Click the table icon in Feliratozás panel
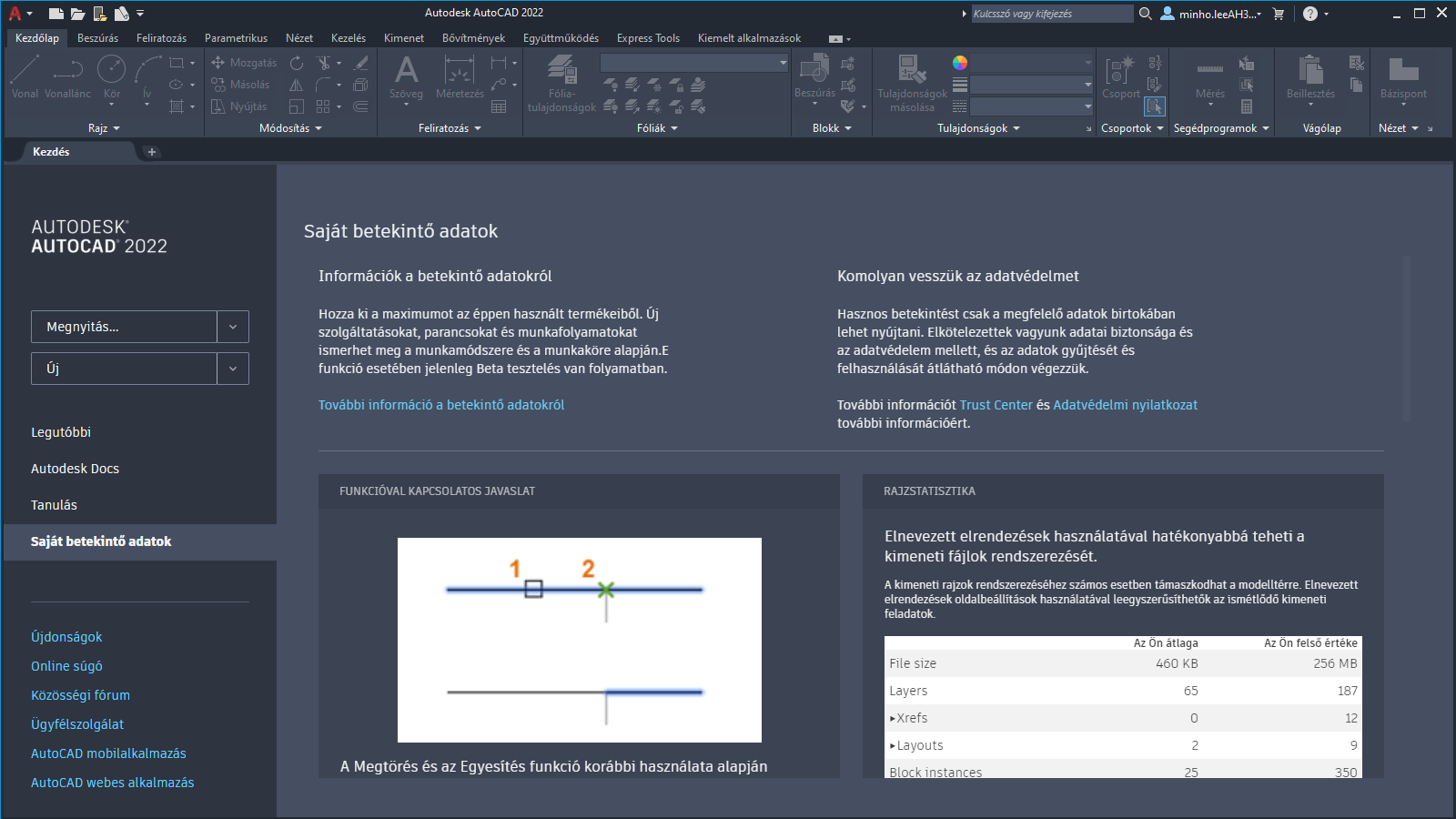Image resolution: width=1456 pixels, height=819 pixels. pyautogui.click(x=499, y=106)
